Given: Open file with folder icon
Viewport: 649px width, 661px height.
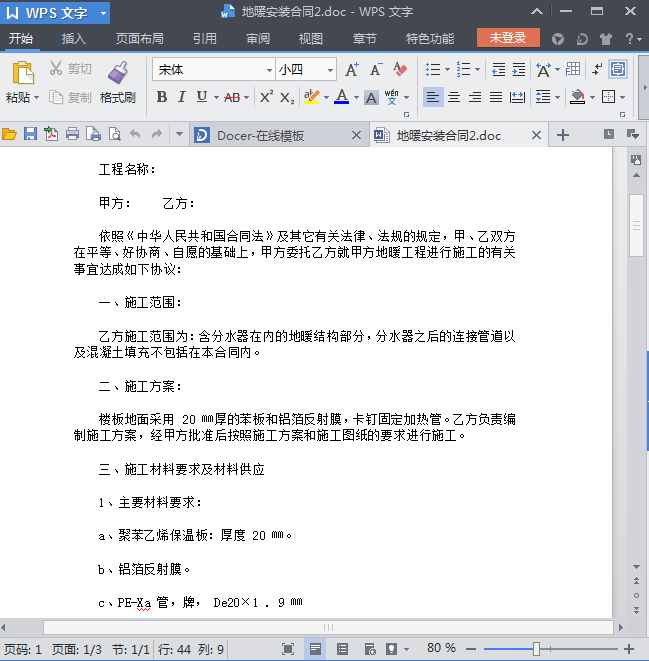Looking at the screenshot, I should point(9,134).
